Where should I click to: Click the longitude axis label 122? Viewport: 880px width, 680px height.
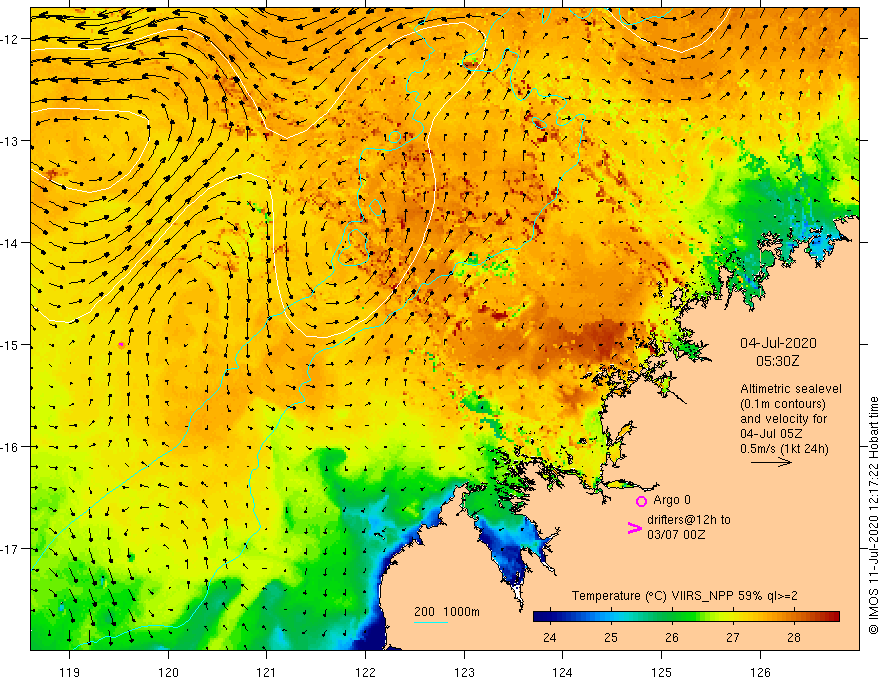(365, 672)
